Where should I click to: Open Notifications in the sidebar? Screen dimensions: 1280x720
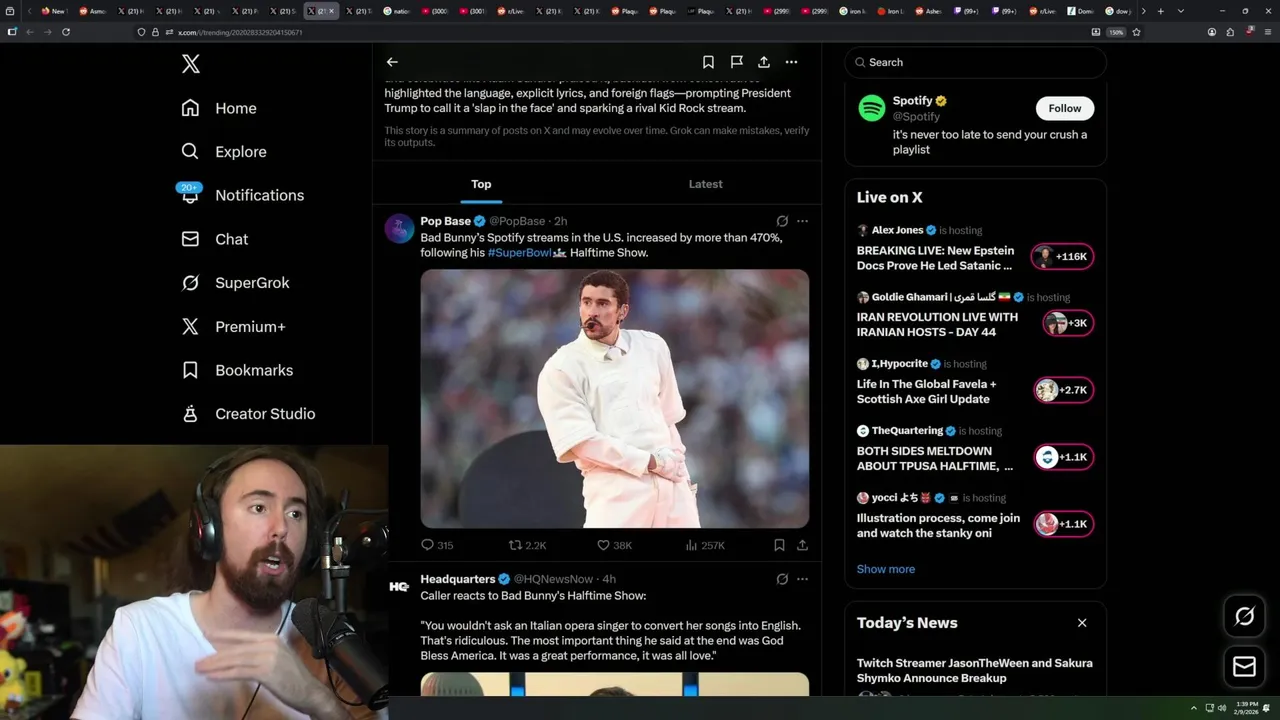(243, 195)
